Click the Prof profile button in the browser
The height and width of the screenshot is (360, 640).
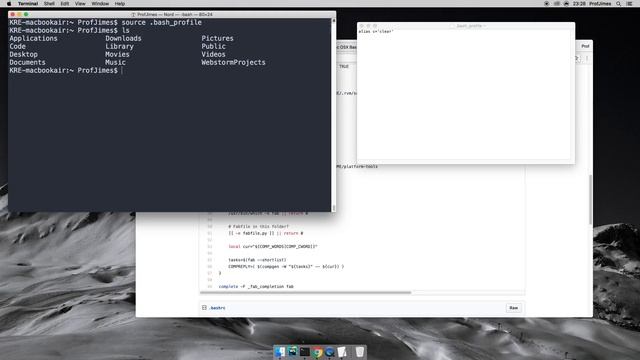coord(585,46)
